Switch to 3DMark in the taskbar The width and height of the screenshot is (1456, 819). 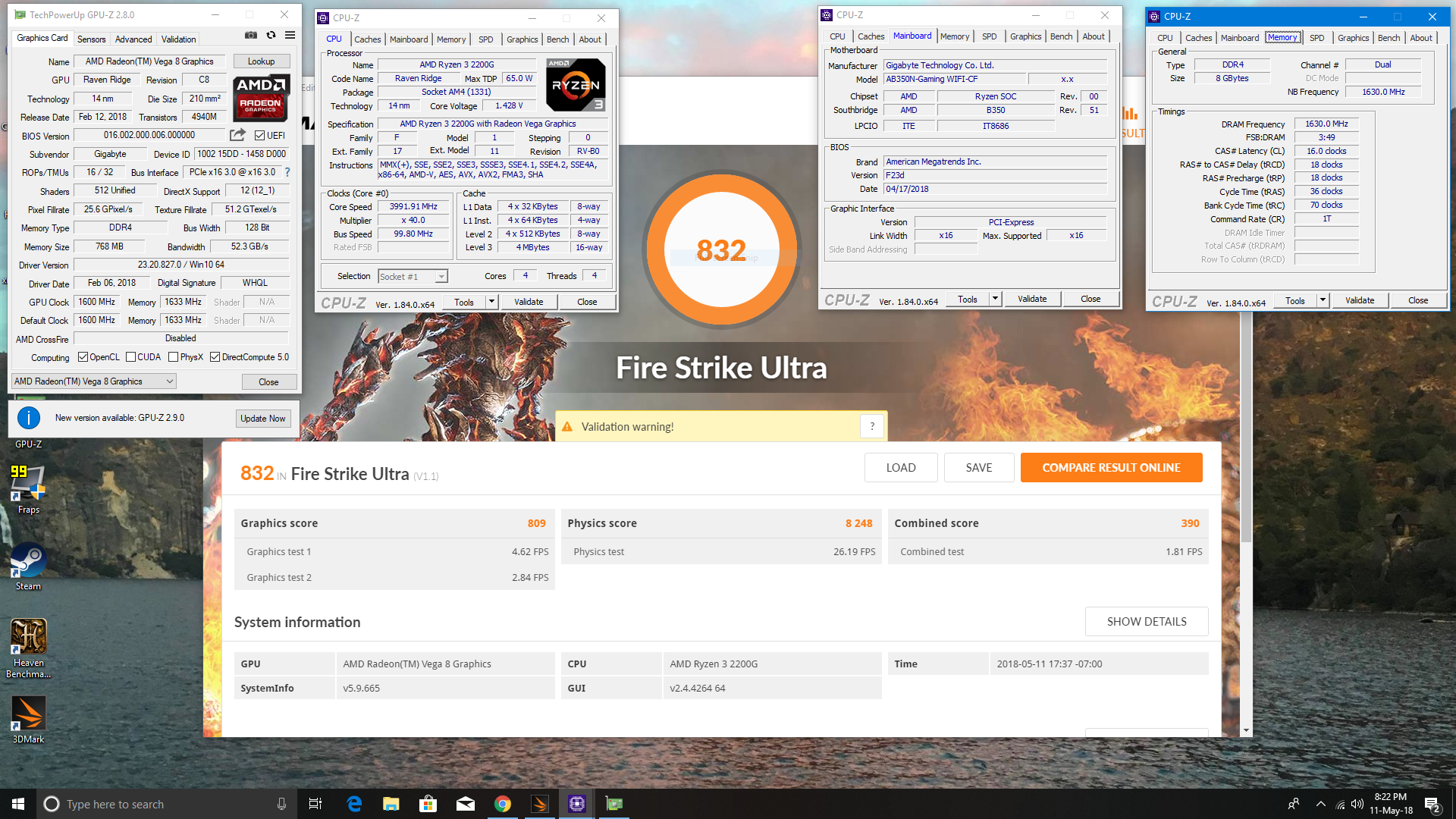point(540,804)
